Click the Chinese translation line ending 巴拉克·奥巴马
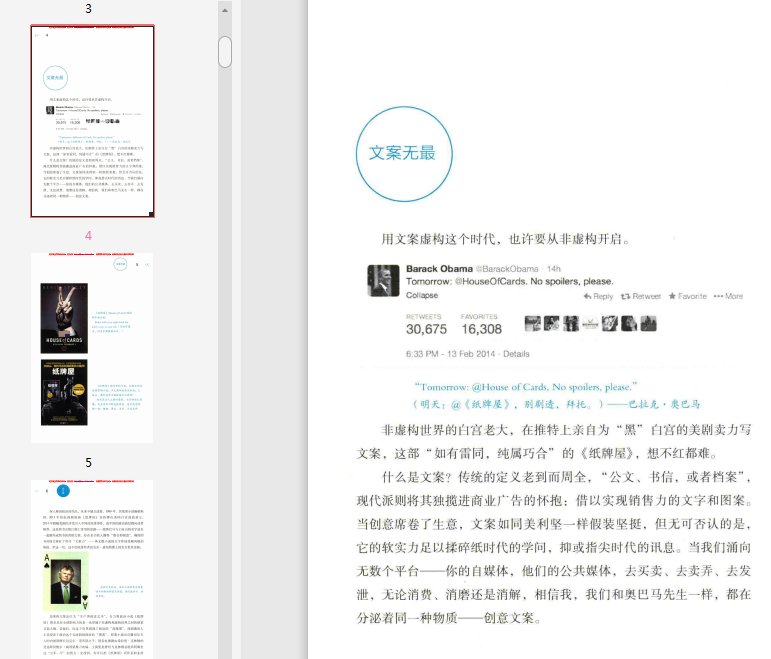The width and height of the screenshot is (771, 659). coord(556,404)
